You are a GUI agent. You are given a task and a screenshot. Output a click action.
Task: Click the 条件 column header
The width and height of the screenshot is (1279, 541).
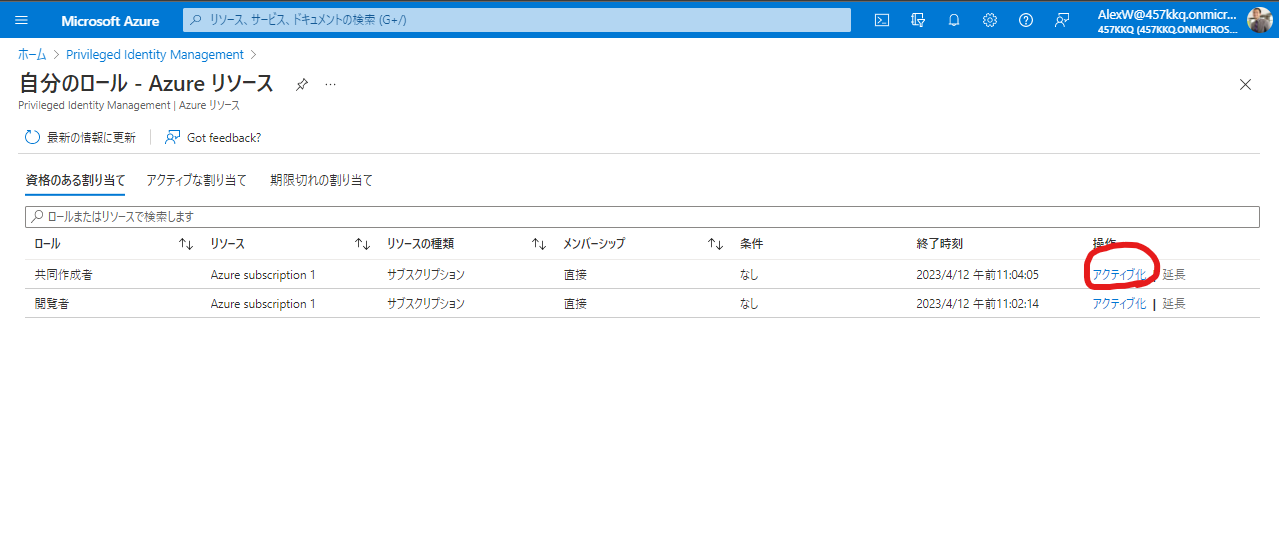[751, 244]
